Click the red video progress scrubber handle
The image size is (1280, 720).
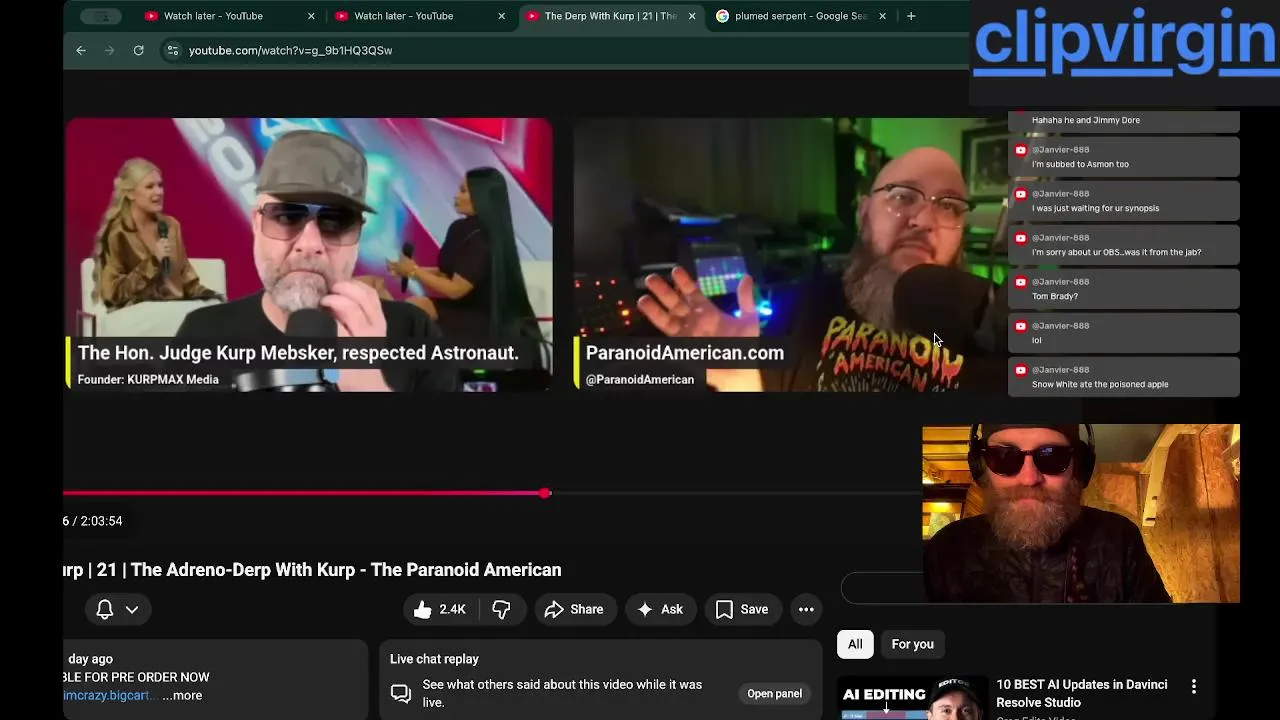pyautogui.click(x=545, y=493)
